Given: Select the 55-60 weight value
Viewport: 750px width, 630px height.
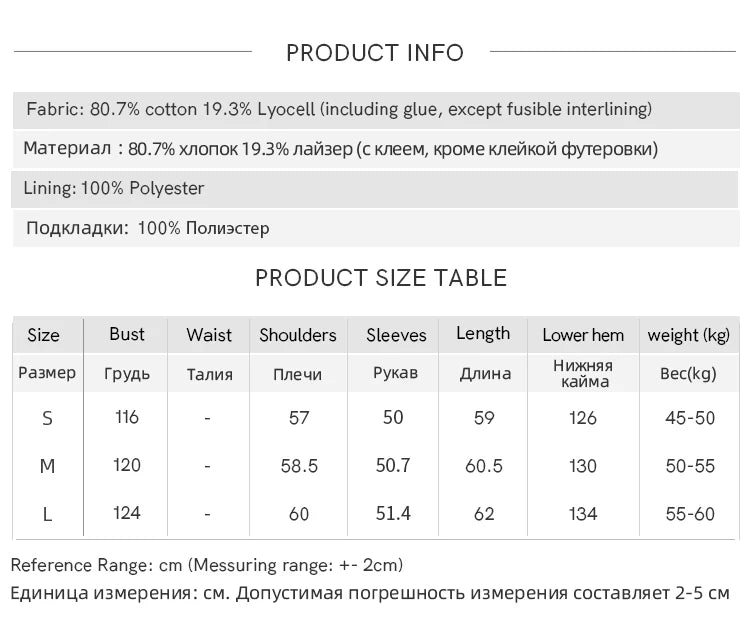Looking at the screenshot, I should (690, 514).
